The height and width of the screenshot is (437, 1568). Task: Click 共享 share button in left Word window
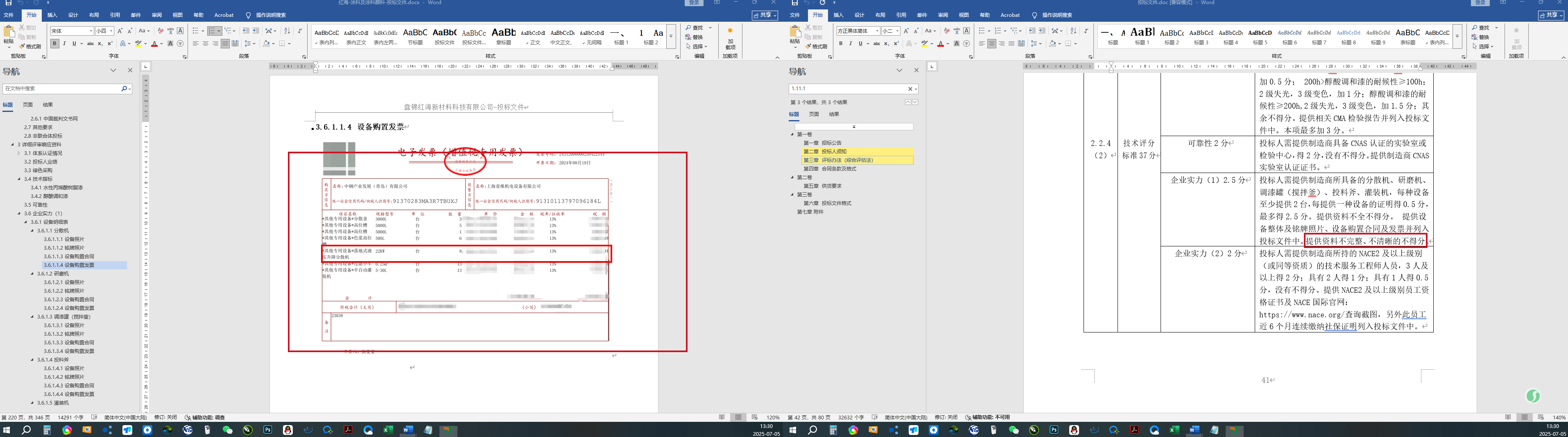click(x=765, y=15)
